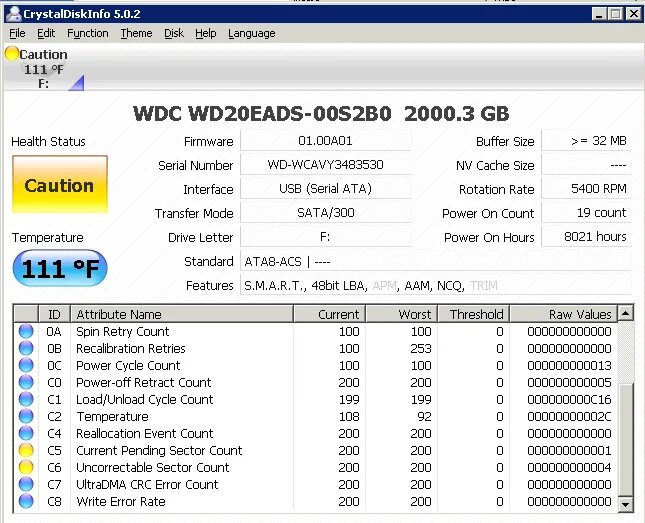The image size is (645, 523).
Task: Click the Serial Number value WD-WCAVY3483530
Action: tap(325, 165)
